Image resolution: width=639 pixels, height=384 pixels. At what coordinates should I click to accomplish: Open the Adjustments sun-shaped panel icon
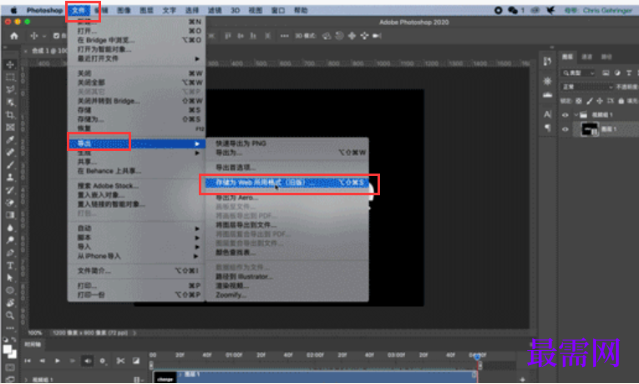coord(547,81)
